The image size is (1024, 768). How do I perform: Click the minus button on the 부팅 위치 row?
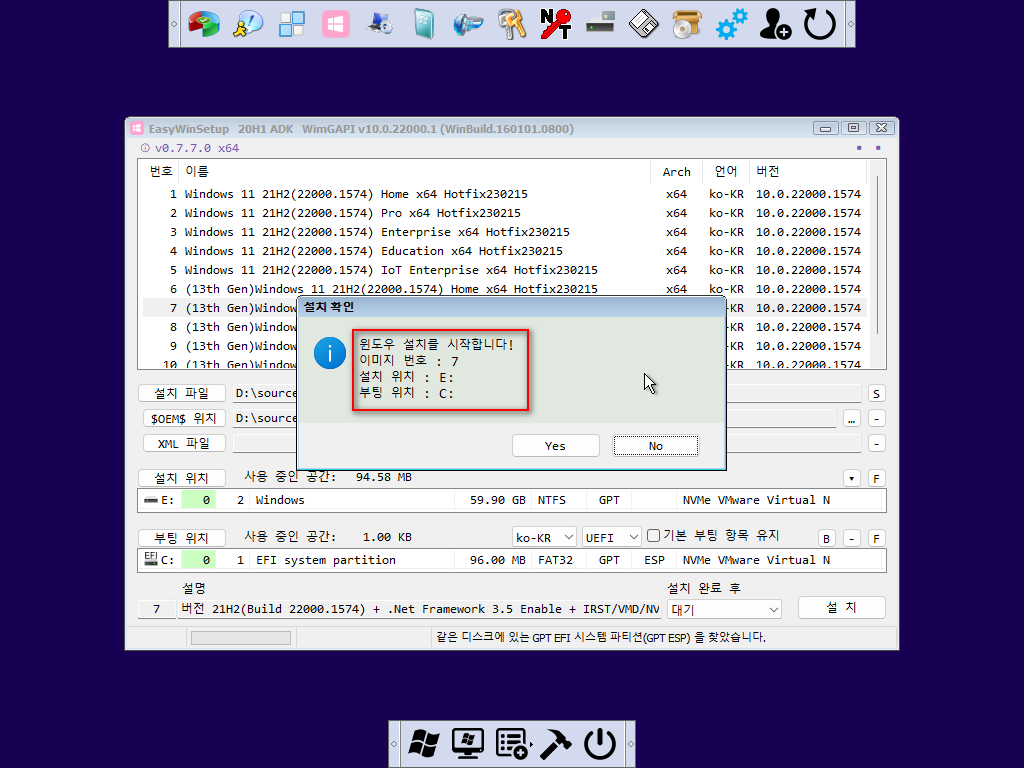pos(852,539)
